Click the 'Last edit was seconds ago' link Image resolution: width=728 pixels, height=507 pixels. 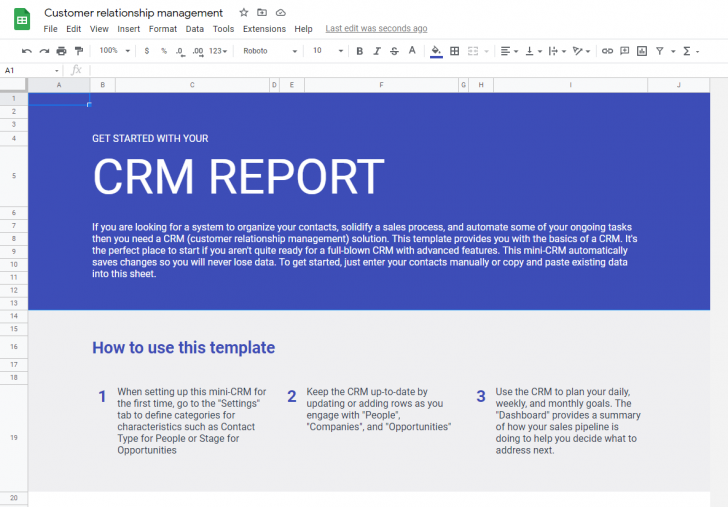[376, 29]
